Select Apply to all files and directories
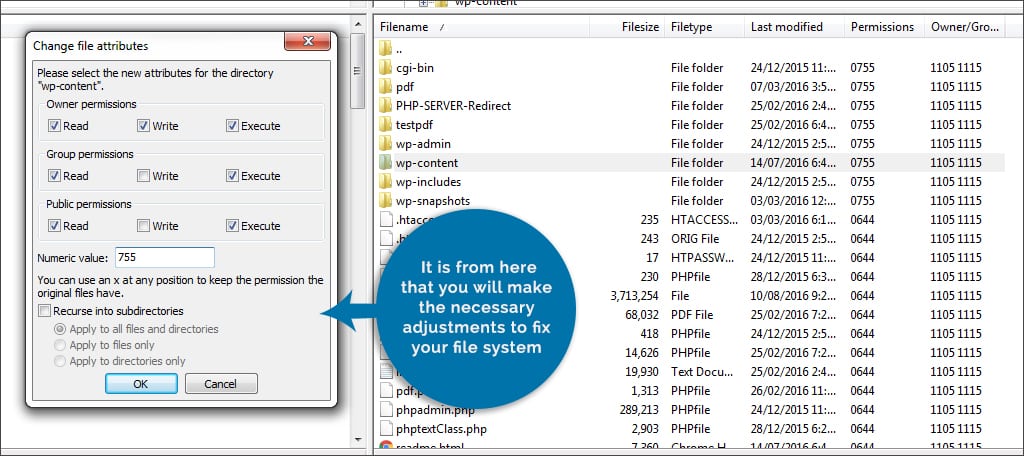This screenshot has height=456, width=1024. (x=60, y=329)
